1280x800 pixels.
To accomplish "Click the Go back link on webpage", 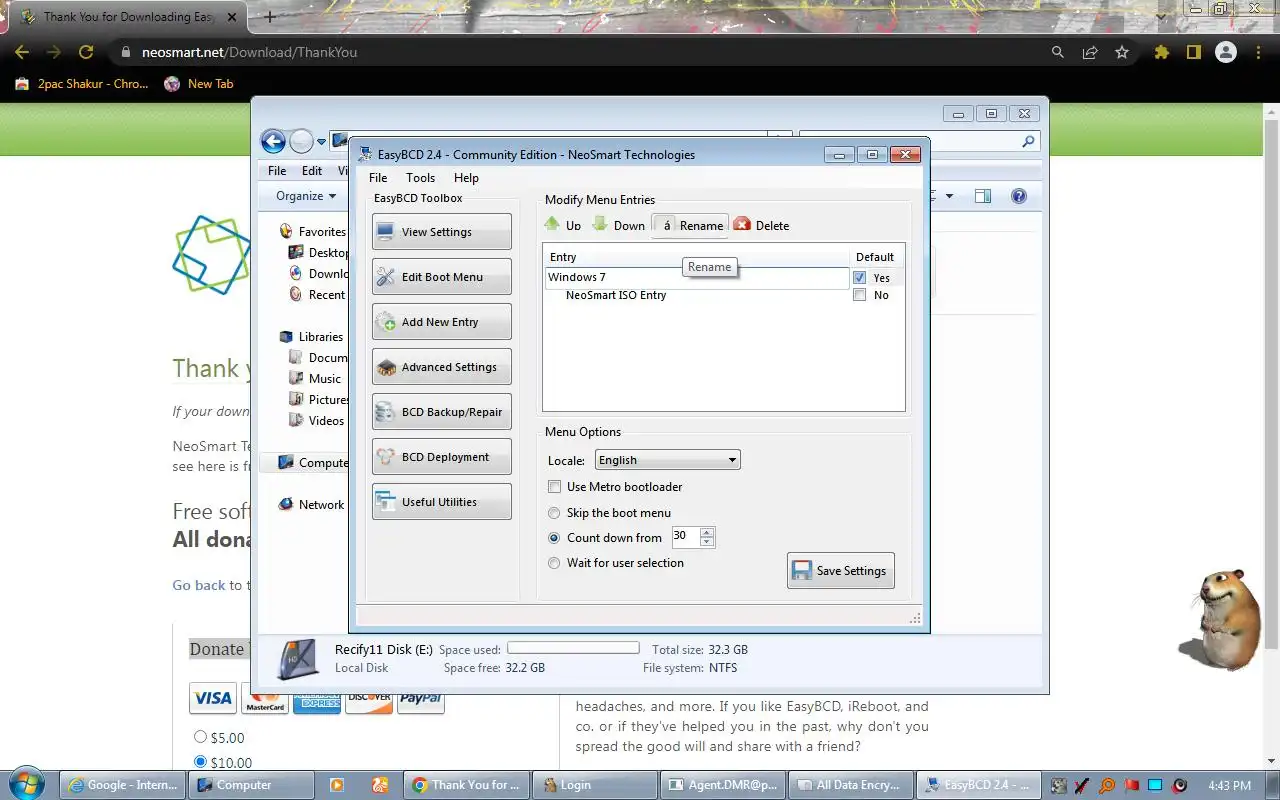I will (x=199, y=585).
